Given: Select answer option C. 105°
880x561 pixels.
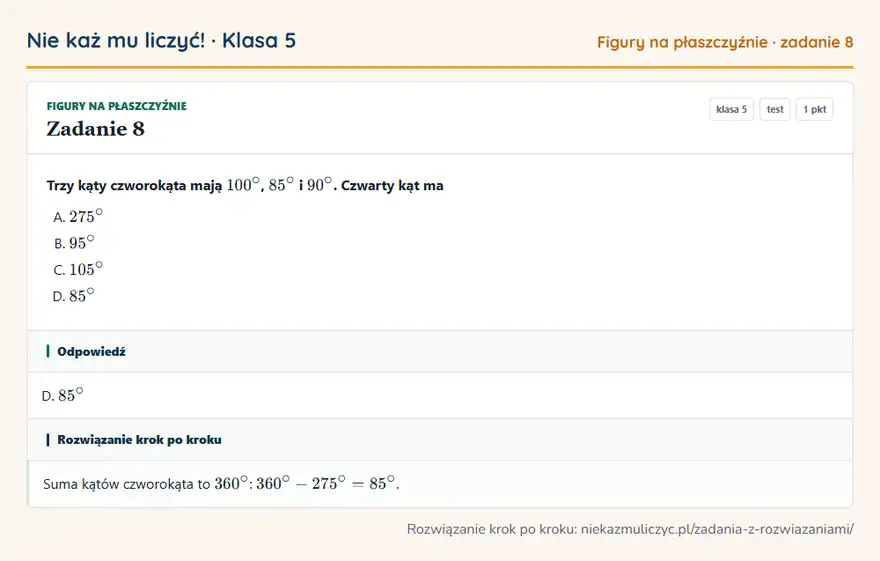Looking at the screenshot, I should coord(78,269).
